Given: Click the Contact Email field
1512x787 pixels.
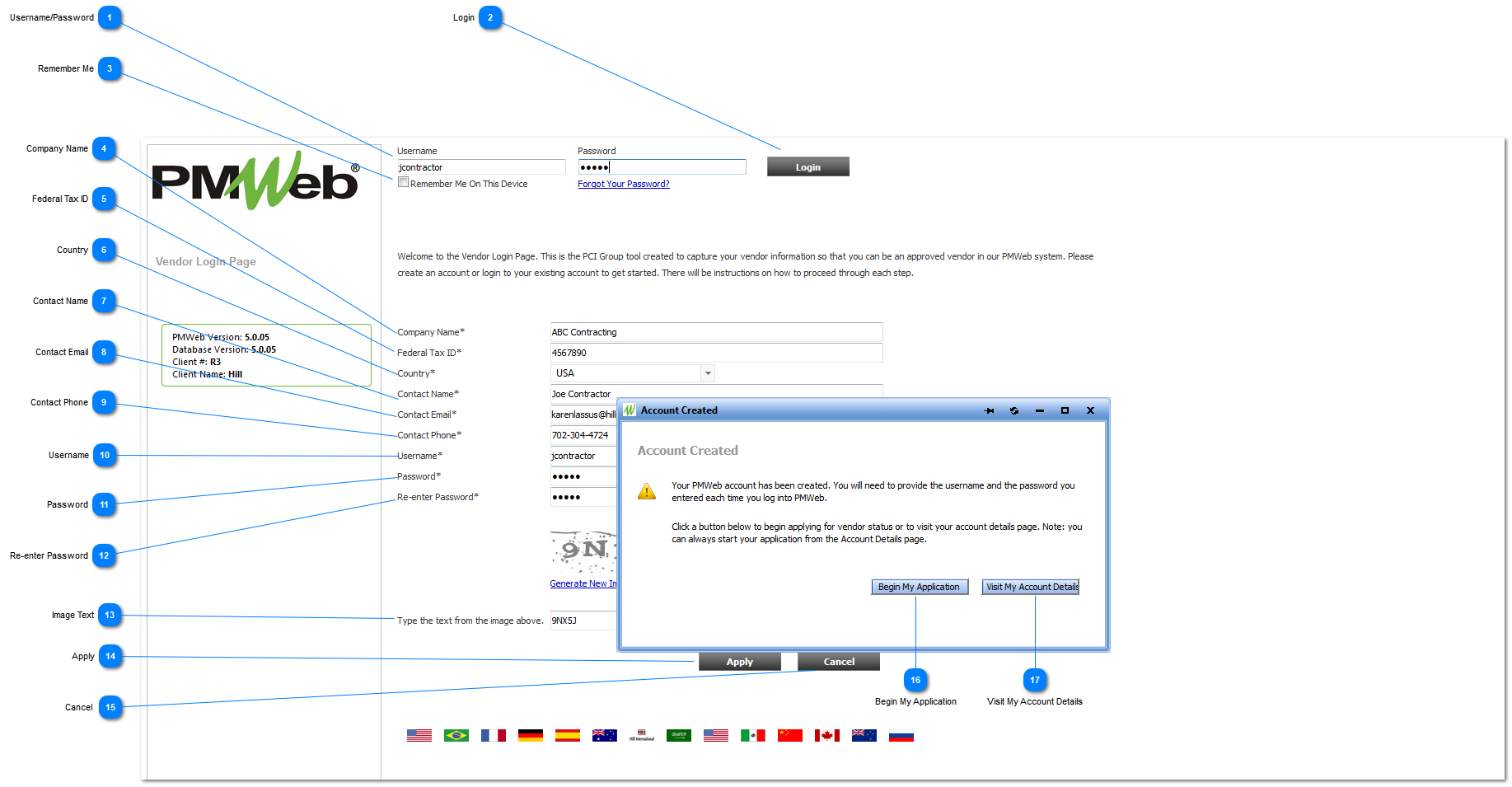Looking at the screenshot, I should (584, 415).
